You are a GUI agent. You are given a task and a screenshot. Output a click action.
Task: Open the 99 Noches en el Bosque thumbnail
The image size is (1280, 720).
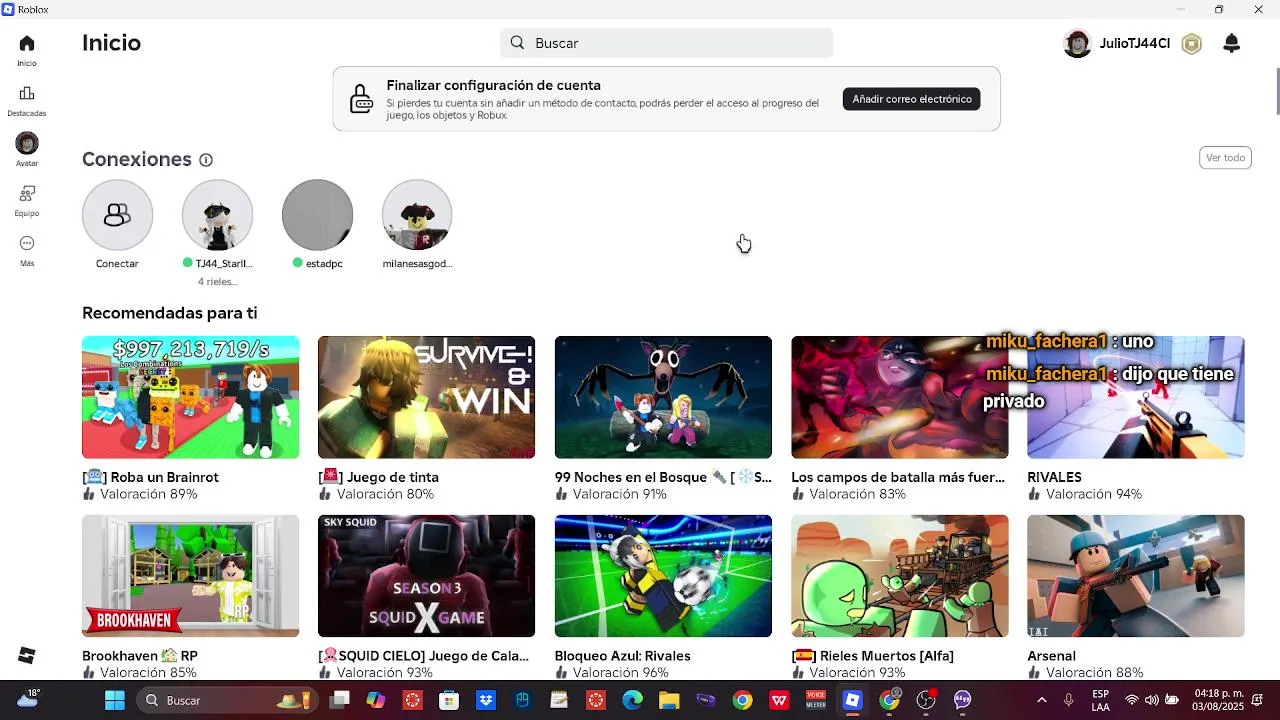coord(663,397)
